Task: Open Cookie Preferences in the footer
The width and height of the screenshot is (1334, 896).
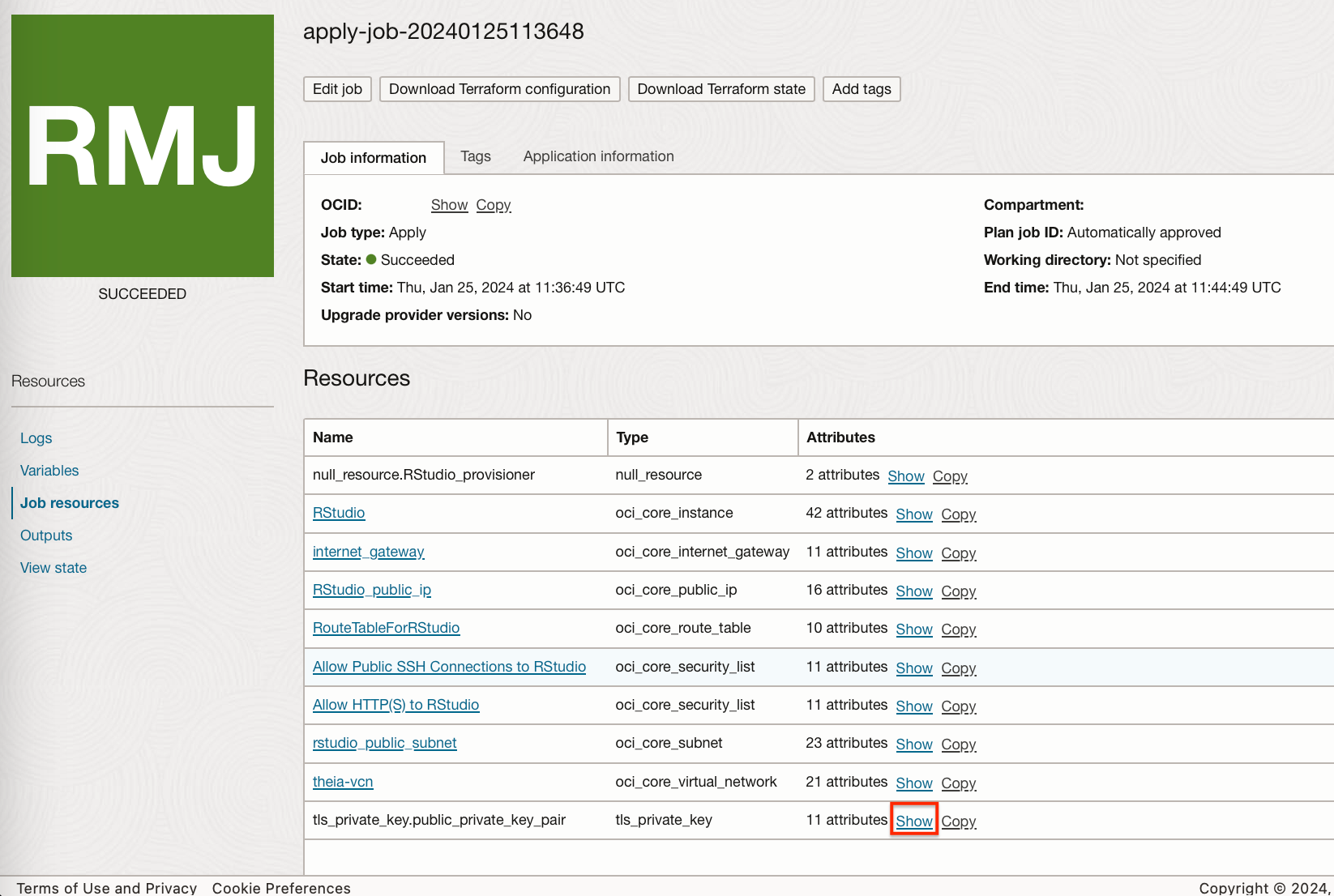Action: (x=281, y=888)
